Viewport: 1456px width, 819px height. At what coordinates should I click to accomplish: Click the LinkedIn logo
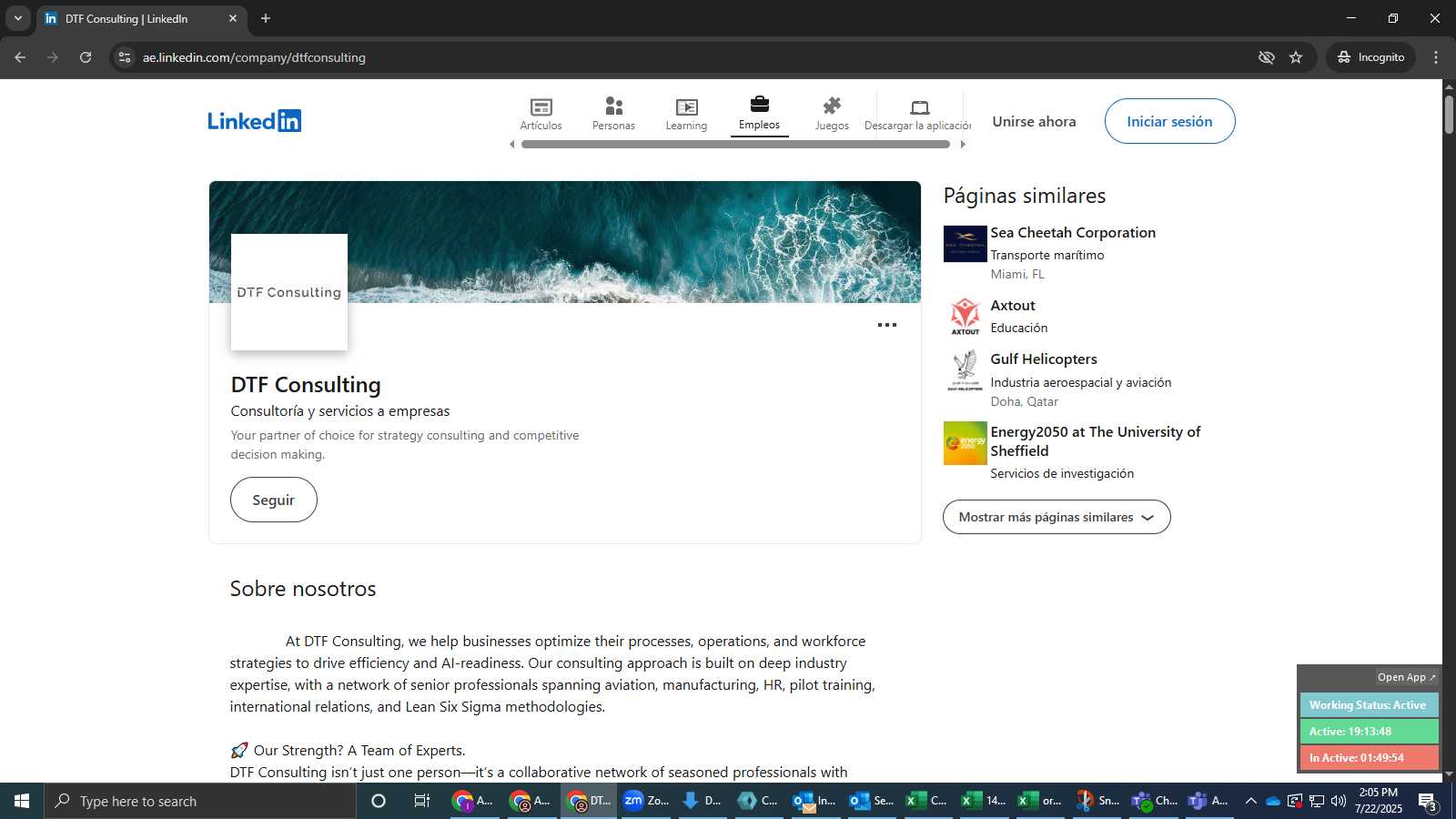click(x=255, y=121)
